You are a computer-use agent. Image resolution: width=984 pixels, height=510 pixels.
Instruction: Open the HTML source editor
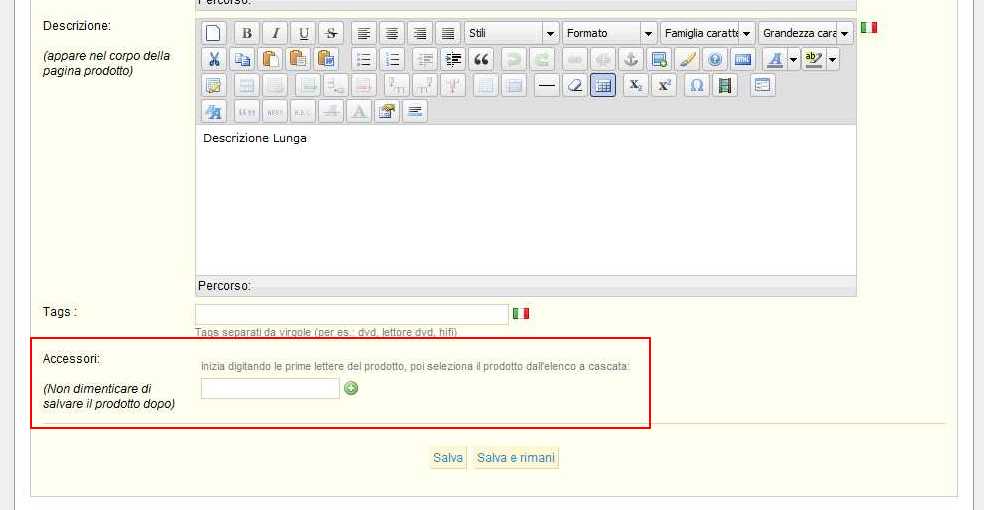tap(743, 60)
